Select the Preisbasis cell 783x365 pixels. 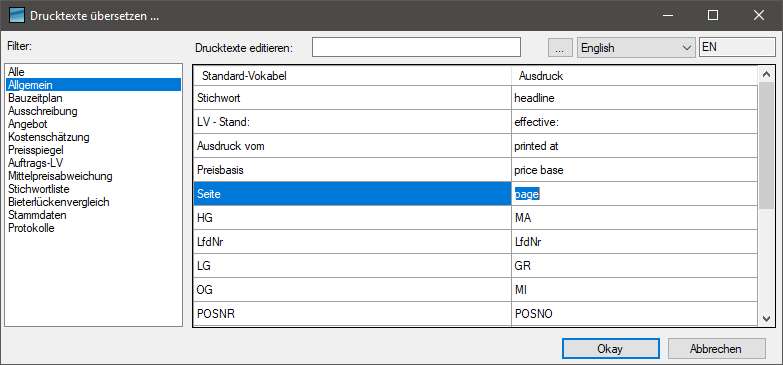click(x=353, y=170)
